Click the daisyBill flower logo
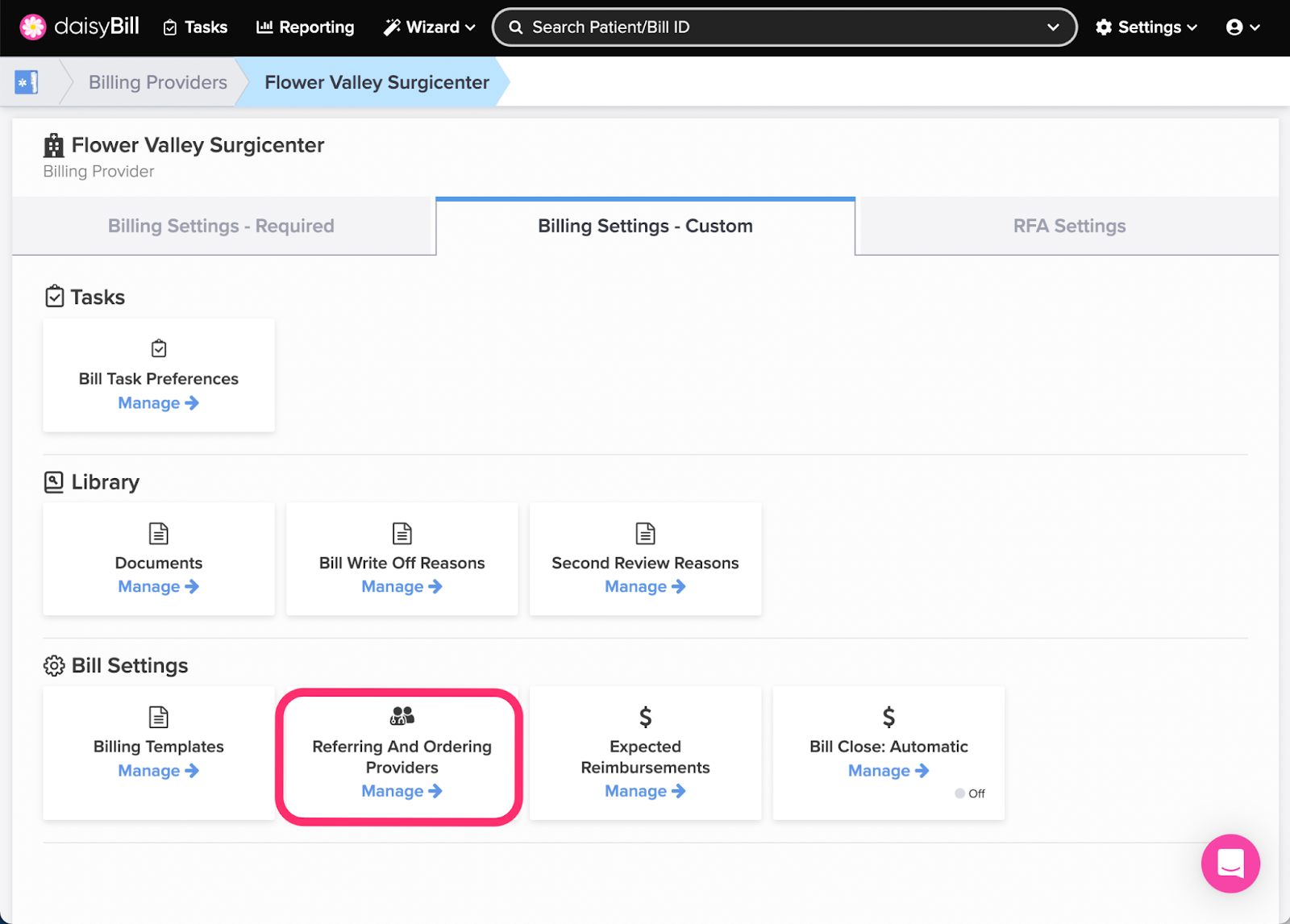Screen dimensions: 1290x924 (33, 27)
